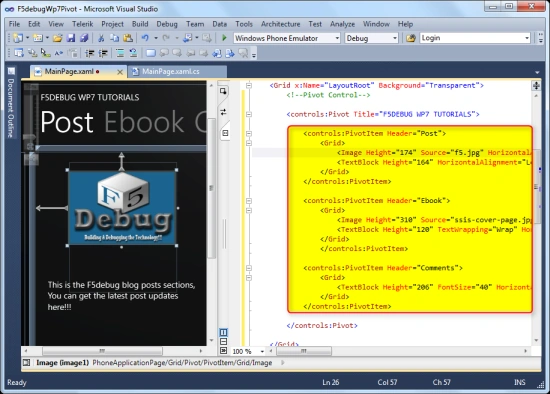Open the Analyze menu

(342, 24)
